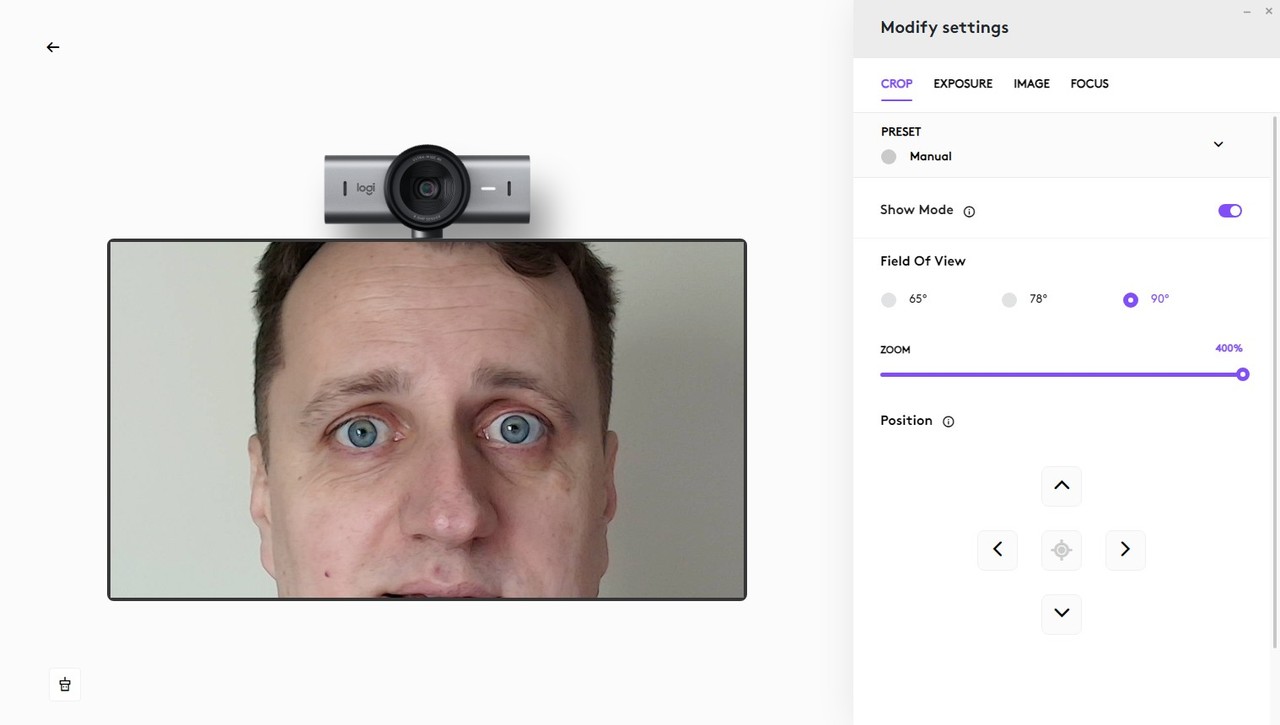Recenter the crop position
This screenshot has width=1280, height=725.
1061,550
